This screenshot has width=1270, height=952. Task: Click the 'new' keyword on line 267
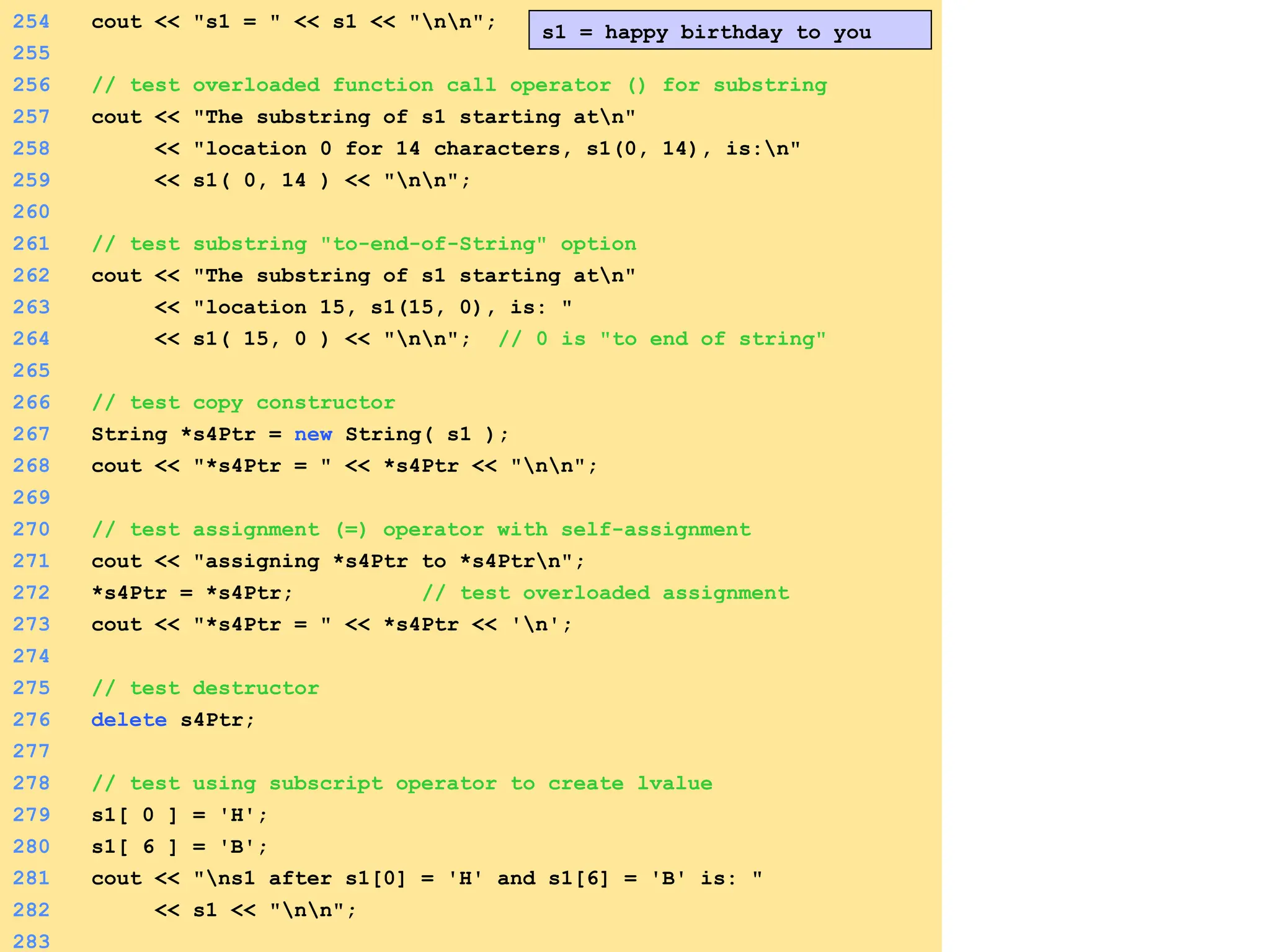coord(313,434)
